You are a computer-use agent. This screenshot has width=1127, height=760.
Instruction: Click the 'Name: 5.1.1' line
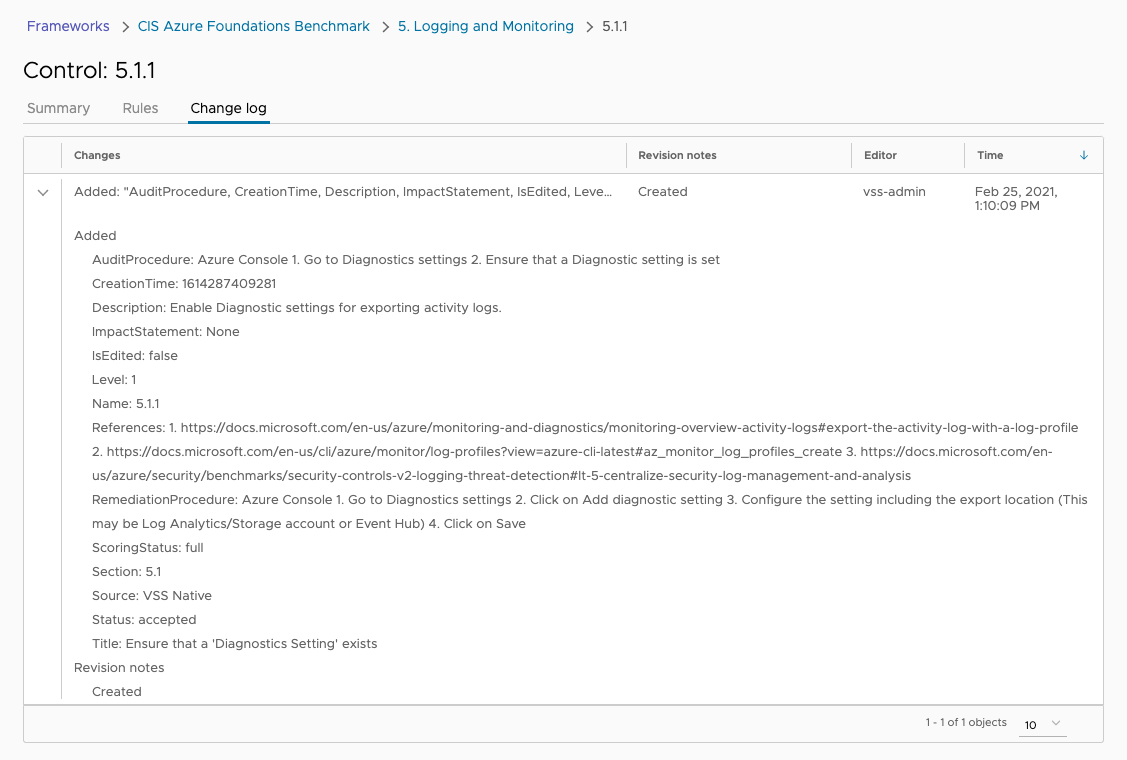[126, 403]
